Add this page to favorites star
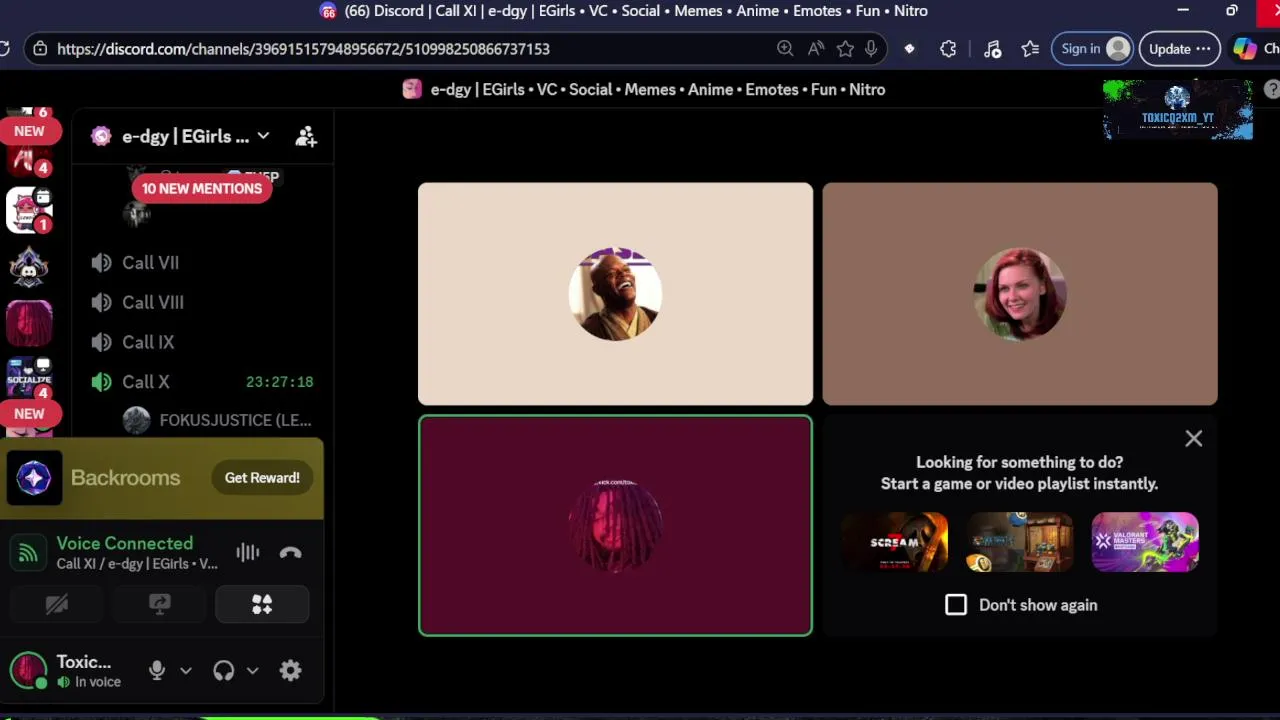 pos(845,49)
